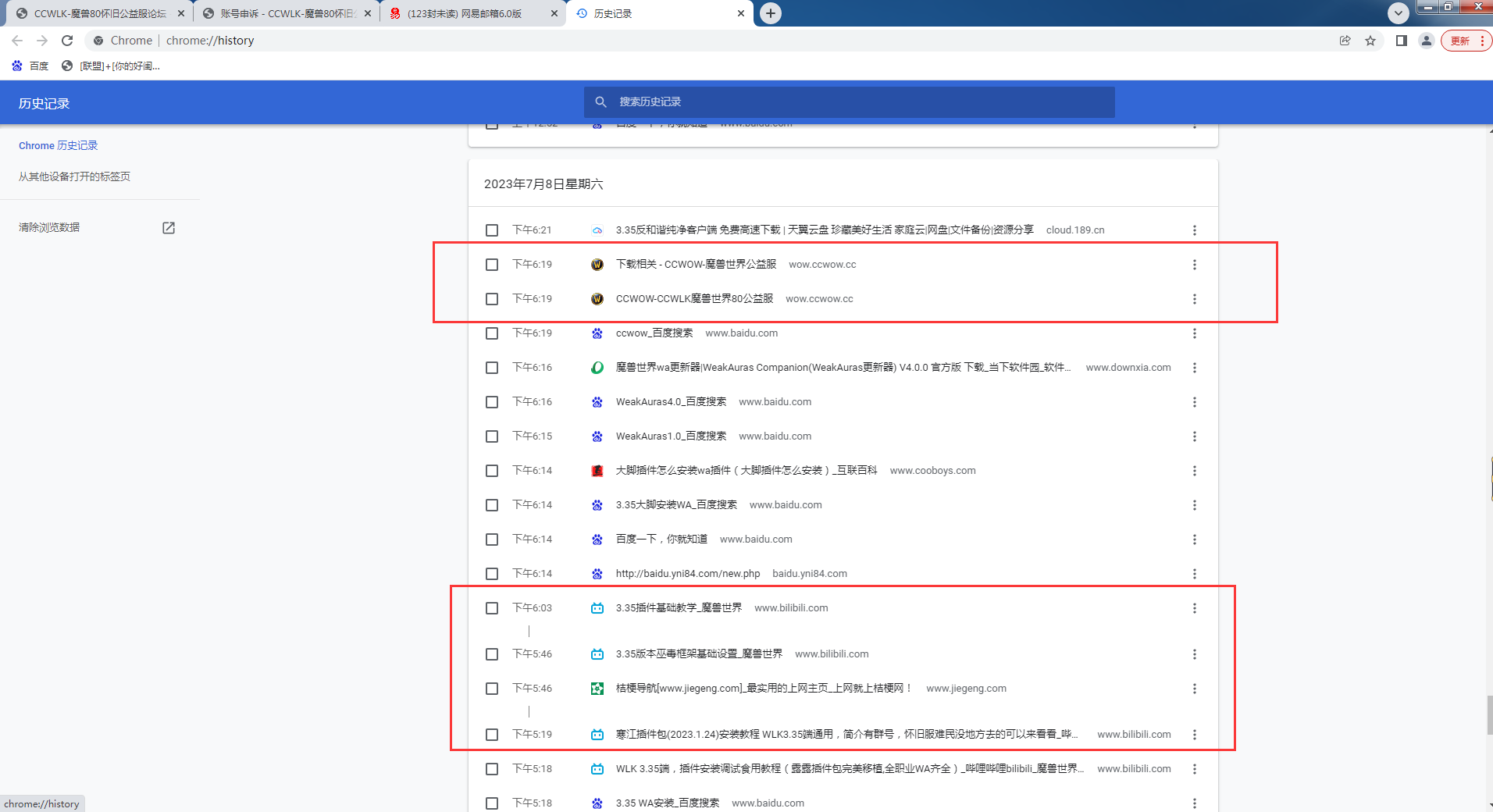
Task: Open 清除浏览数据 from the sidebar
Action: click(x=48, y=227)
